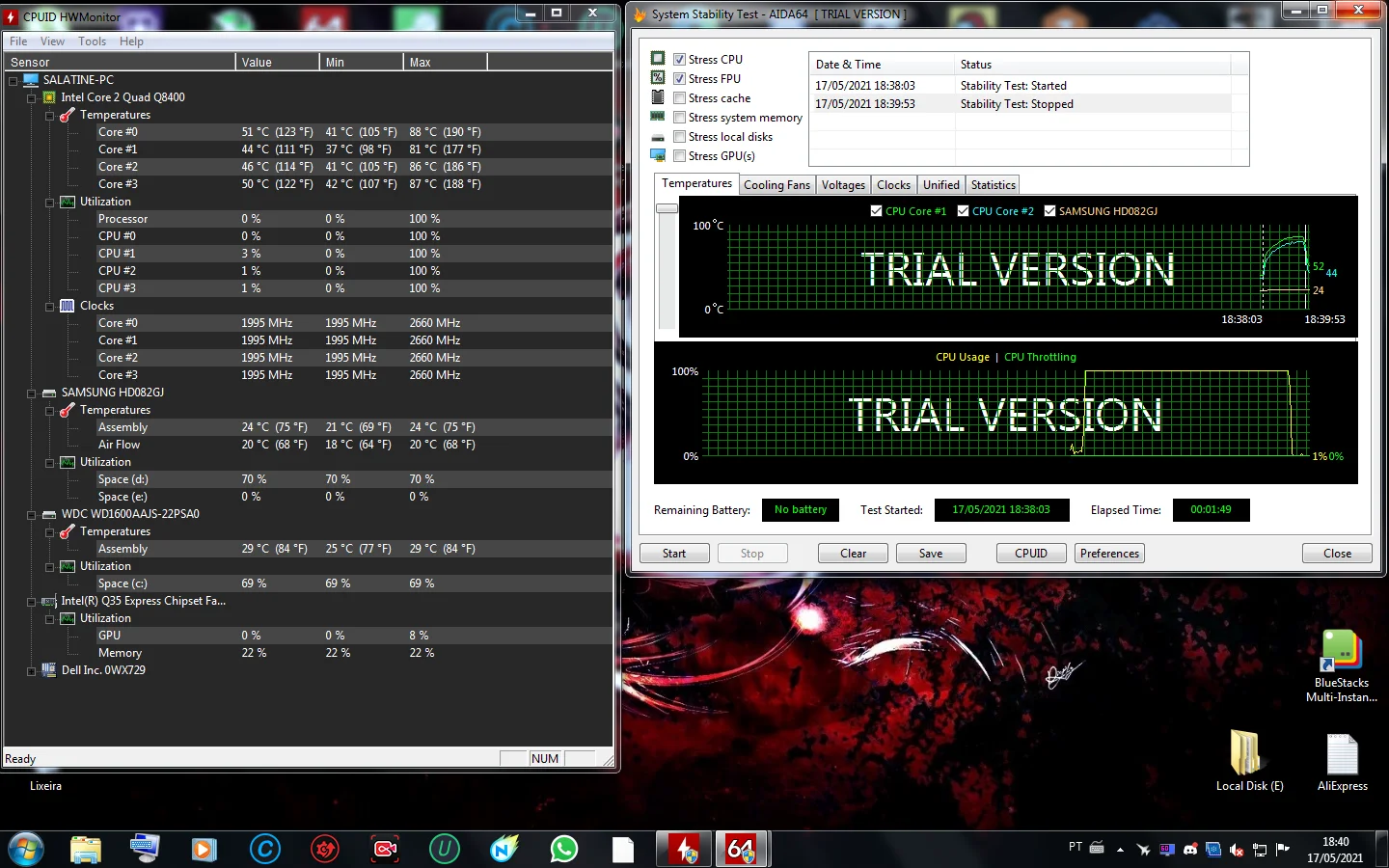Select the AliExpress desktop file icon
This screenshot has width=1389, height=868.
(x=1343, y=763)
